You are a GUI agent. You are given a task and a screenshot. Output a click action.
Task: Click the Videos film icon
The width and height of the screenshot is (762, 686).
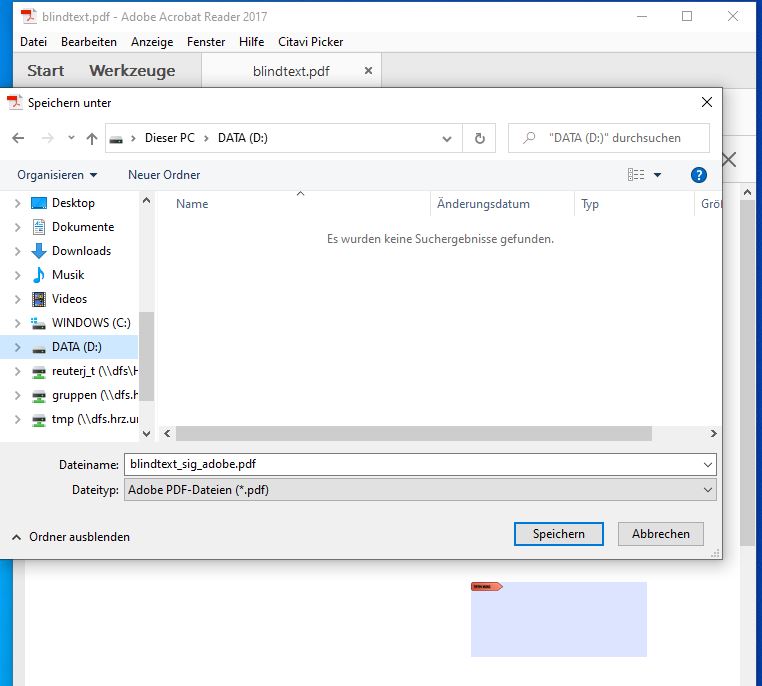coord(39,299)
